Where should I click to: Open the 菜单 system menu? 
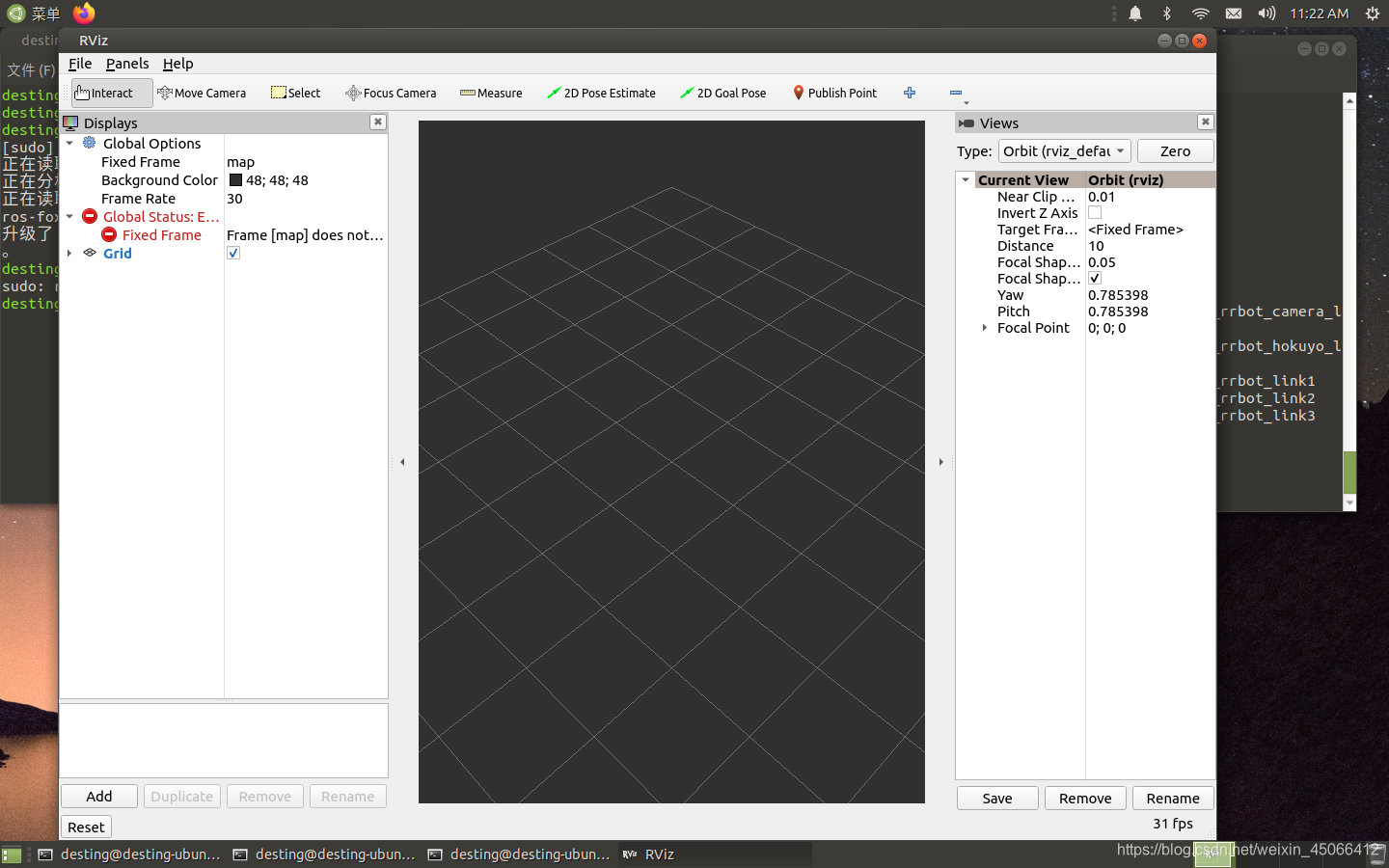click(x=35, y=14)
